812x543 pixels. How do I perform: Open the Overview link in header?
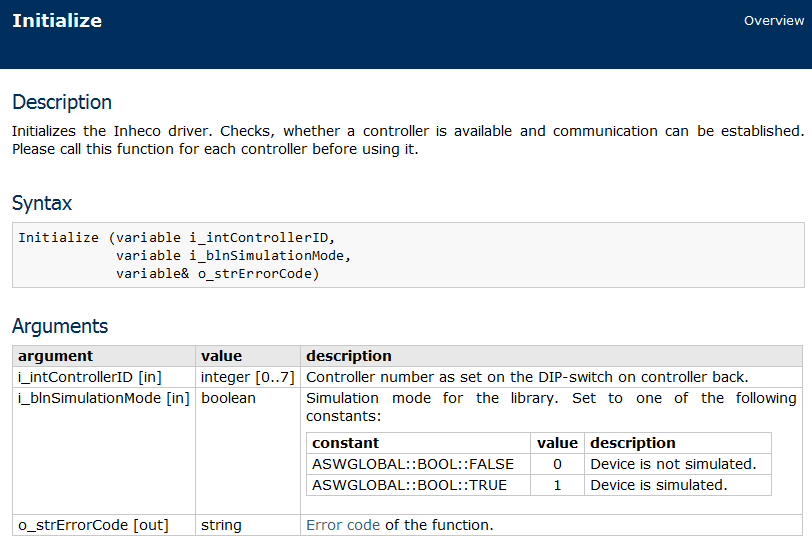click(x=774, y=21)
